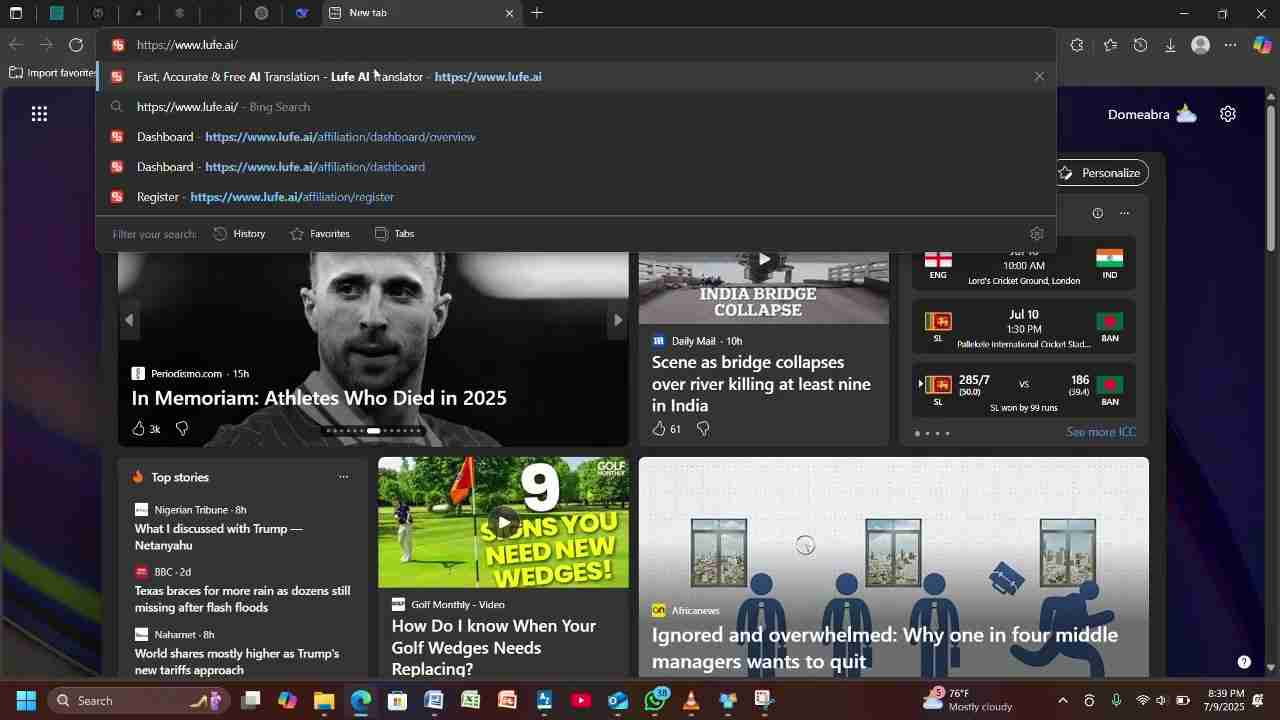Open the Favorites list icon in toolbar
Screen dimensions: 1280x720
tap(1111, 45)
